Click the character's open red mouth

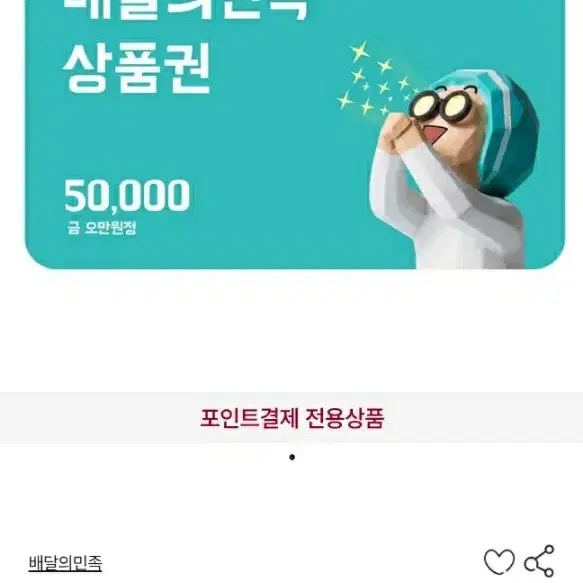pyautogui.click(x=434, y=134)
